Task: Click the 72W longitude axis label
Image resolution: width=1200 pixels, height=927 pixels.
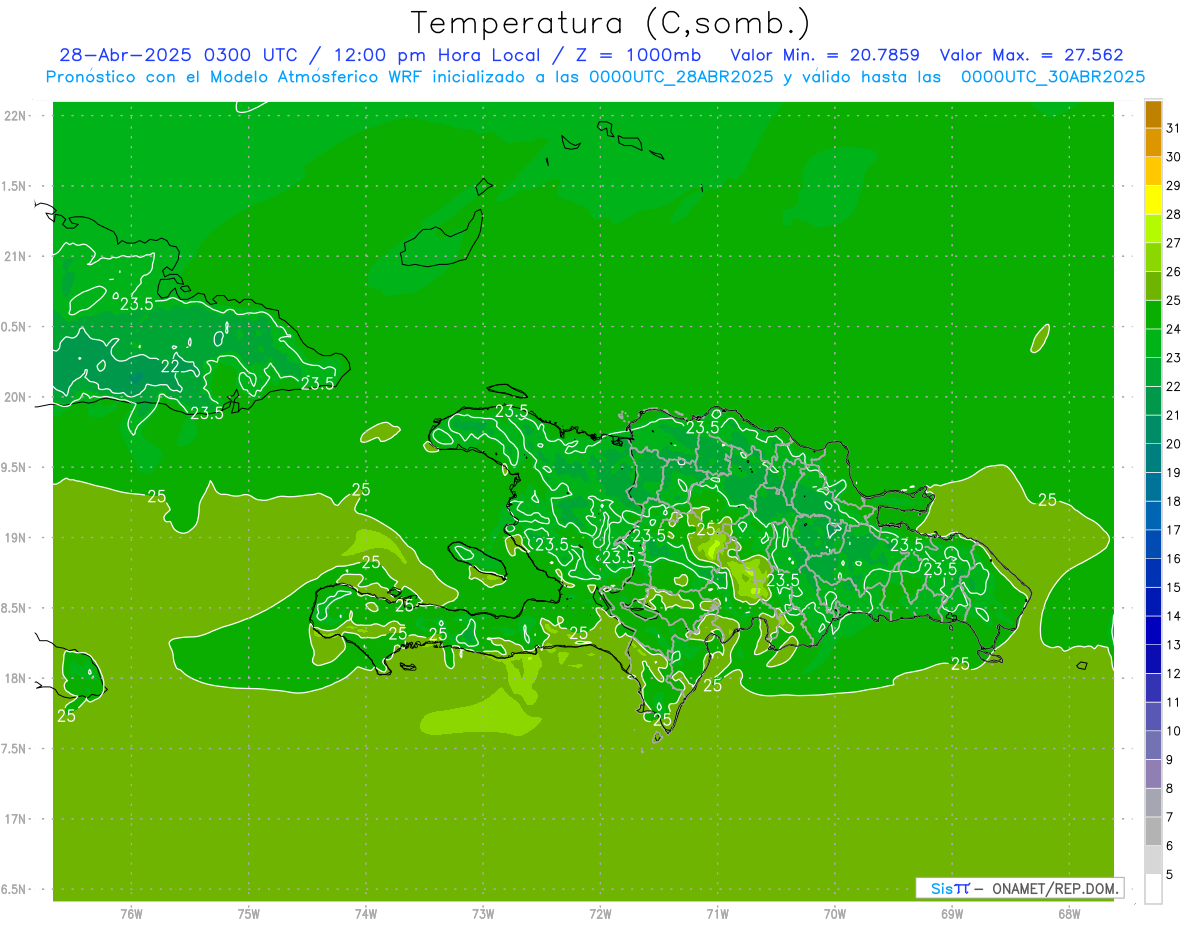Action: pos(600,914)
